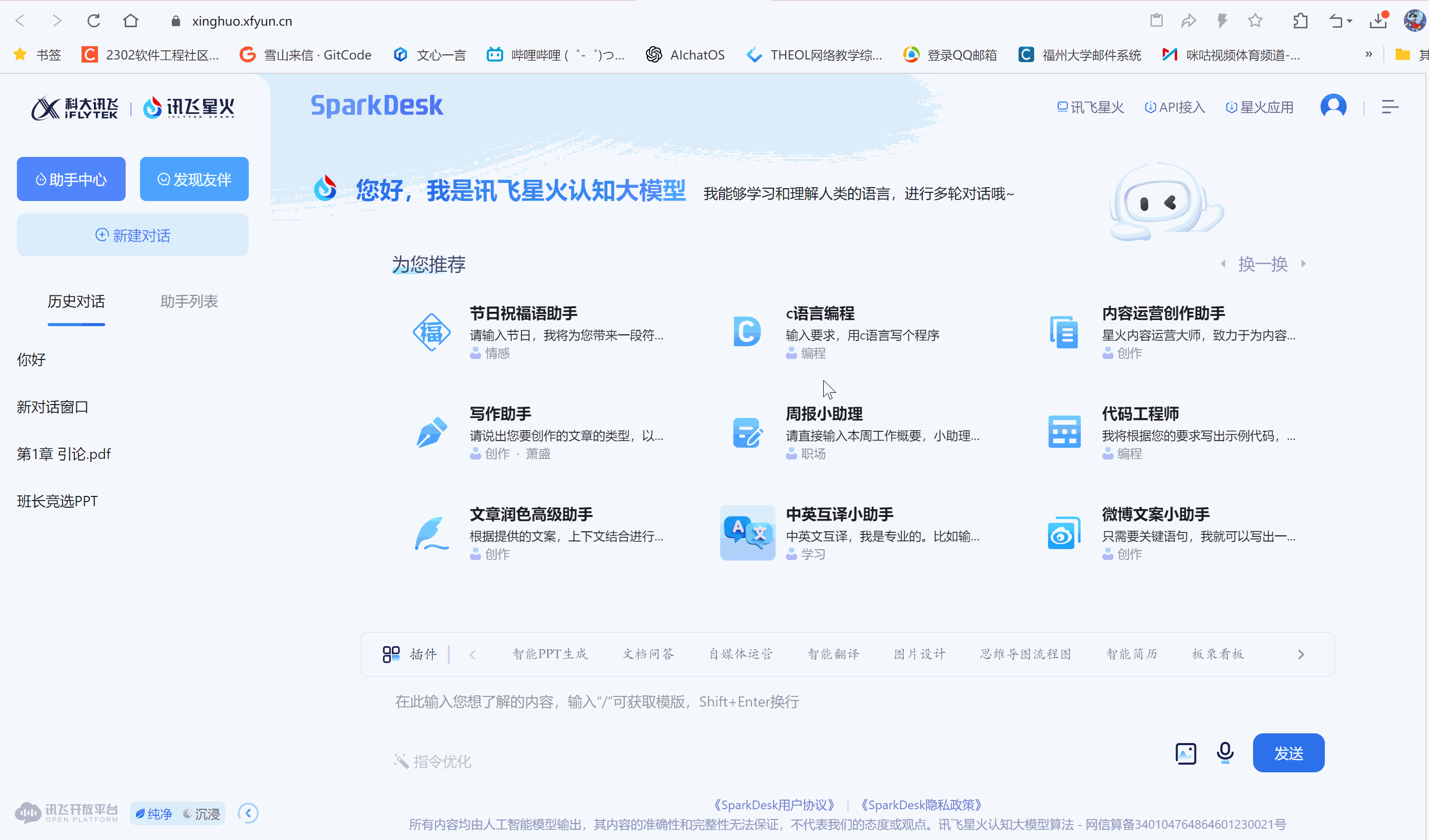Open 星火应用 top navigation item
Viewport: 1429px width, 840px height.
1259,107
